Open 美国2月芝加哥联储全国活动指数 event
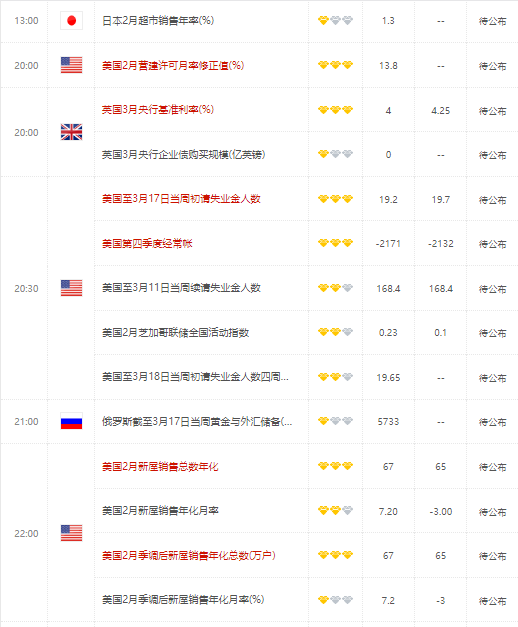This screenshot has height=627, width=518. [x=175, y=332]
